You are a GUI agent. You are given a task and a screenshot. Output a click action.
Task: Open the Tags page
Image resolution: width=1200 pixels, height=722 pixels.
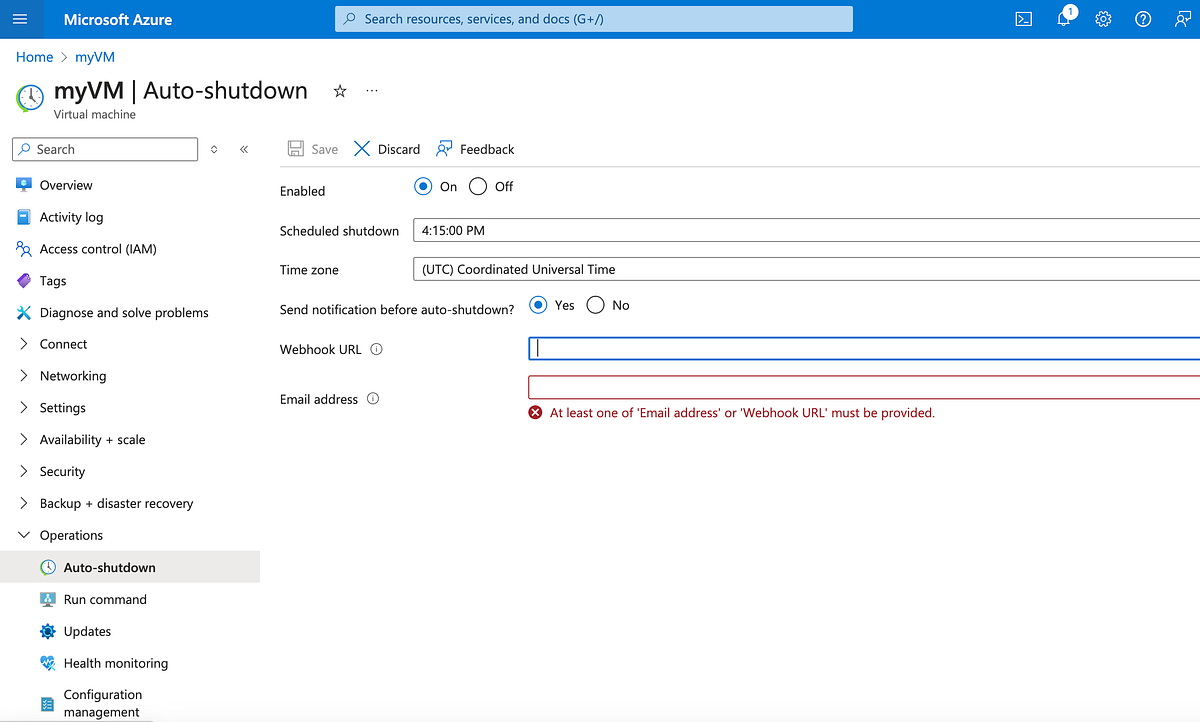(x=53, y=280)
